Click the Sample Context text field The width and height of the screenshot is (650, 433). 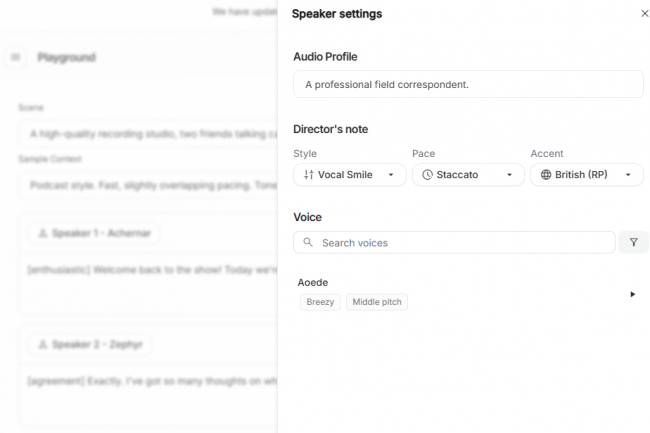click(150, 185)
